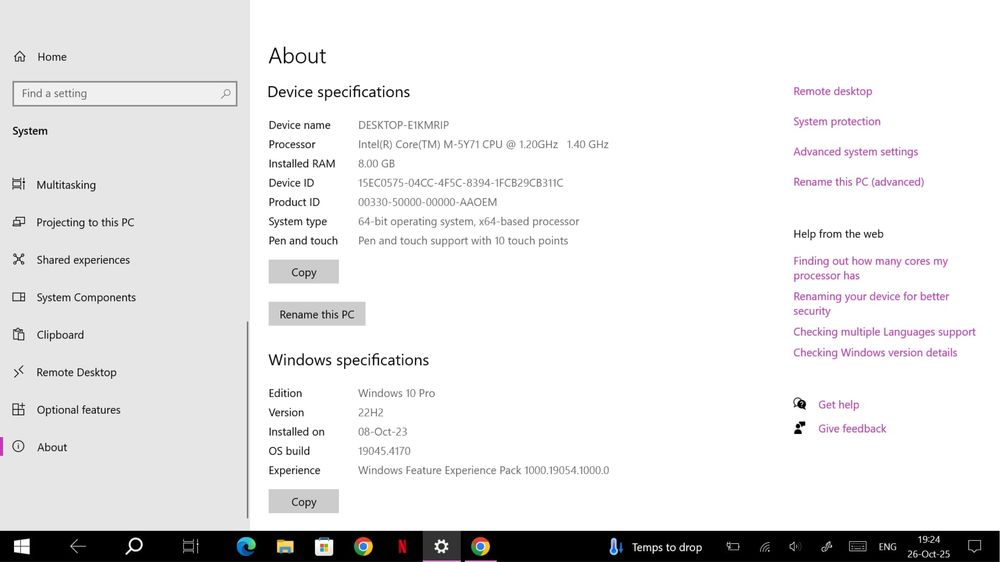This screenshot has width=1000, height=562.
Task: Open Multitasking settings
Action: (66, 184)
